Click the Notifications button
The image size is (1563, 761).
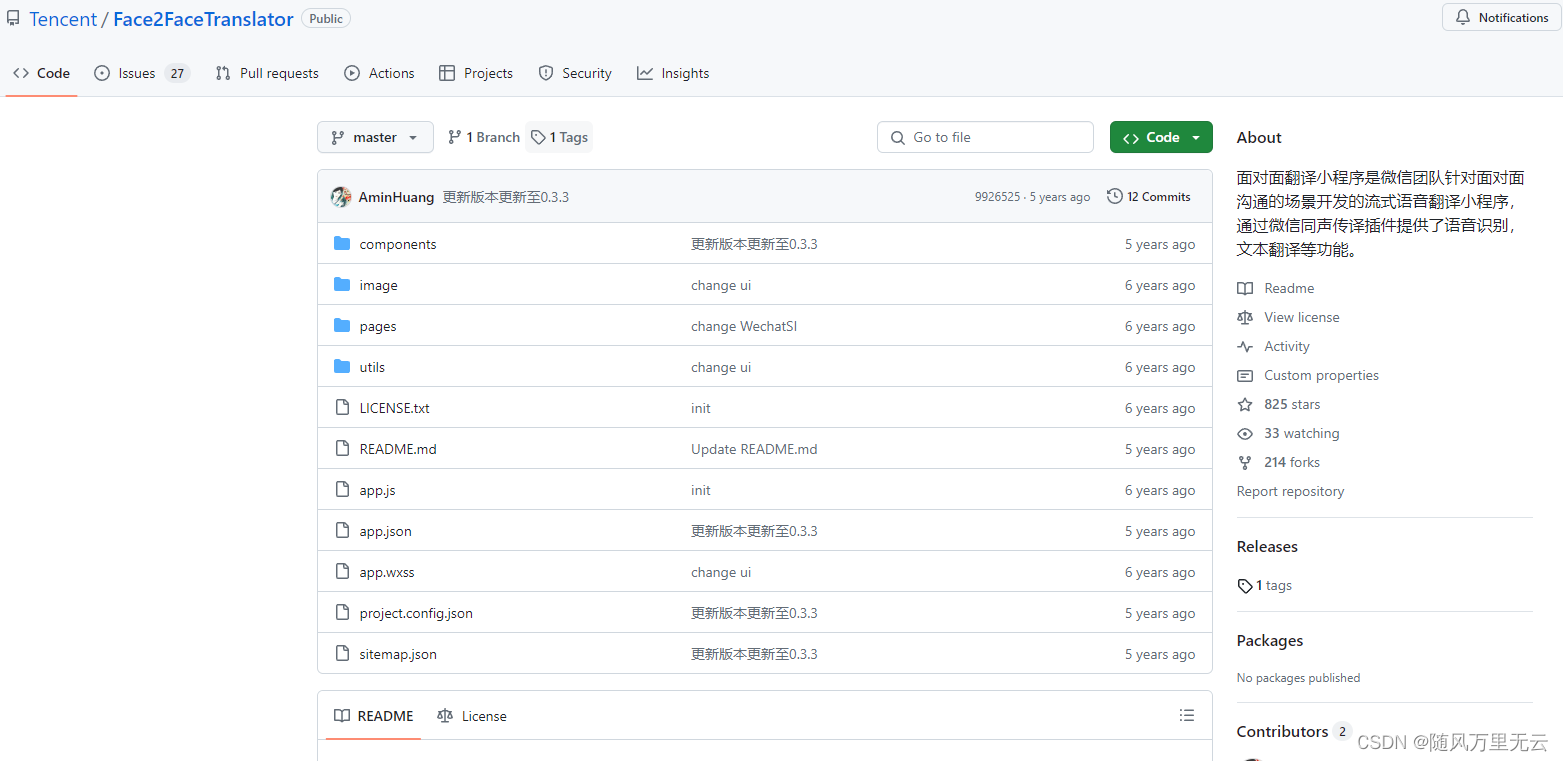(1501, 17)
